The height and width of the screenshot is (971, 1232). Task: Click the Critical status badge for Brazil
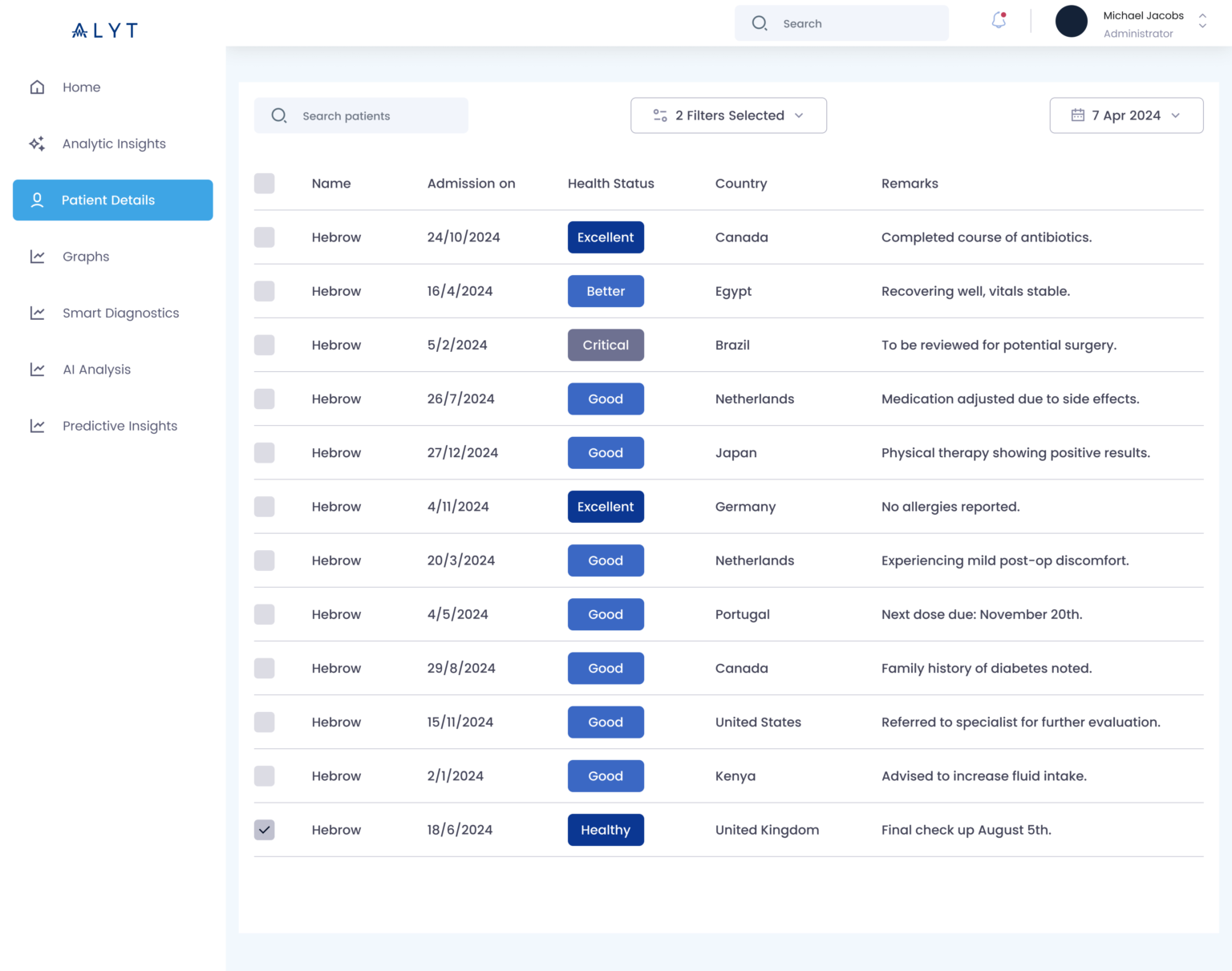coord(606,345)
